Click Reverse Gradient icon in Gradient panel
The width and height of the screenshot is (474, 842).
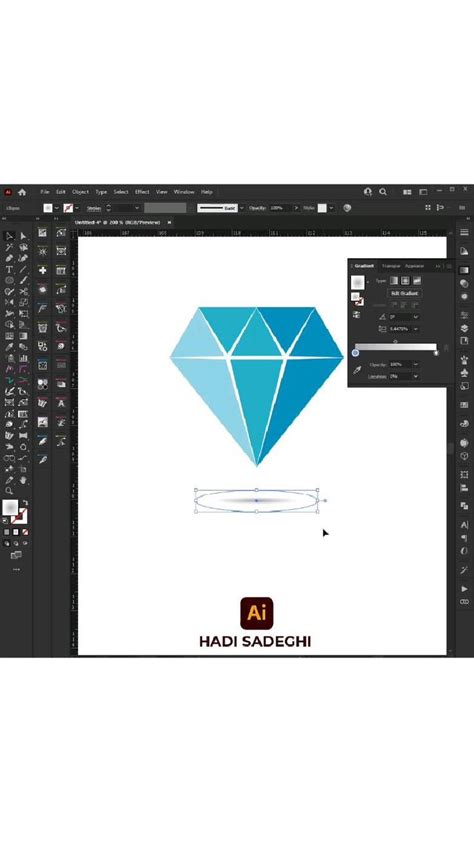tap(356, 316)
